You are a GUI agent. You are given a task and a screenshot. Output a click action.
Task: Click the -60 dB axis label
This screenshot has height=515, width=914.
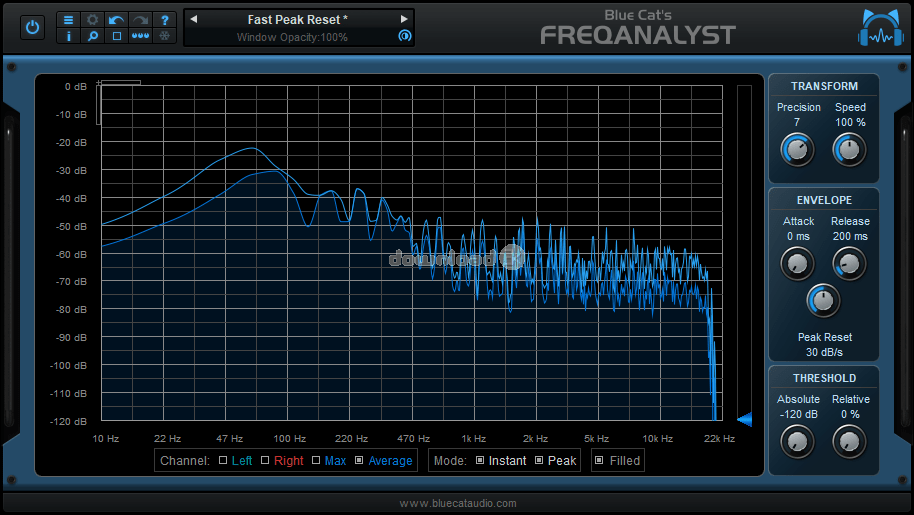click(71, 255)
